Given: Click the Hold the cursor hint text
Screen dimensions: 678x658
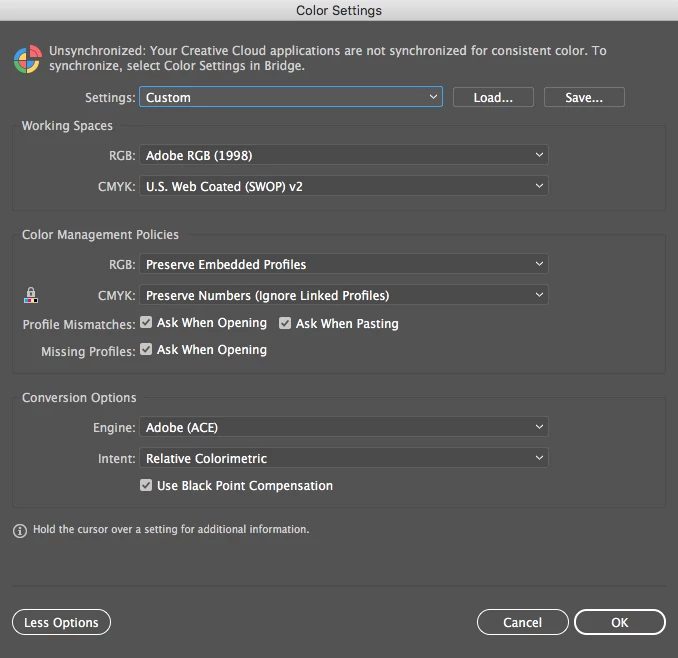Looking at the screenshot, I should coord(171,530).
